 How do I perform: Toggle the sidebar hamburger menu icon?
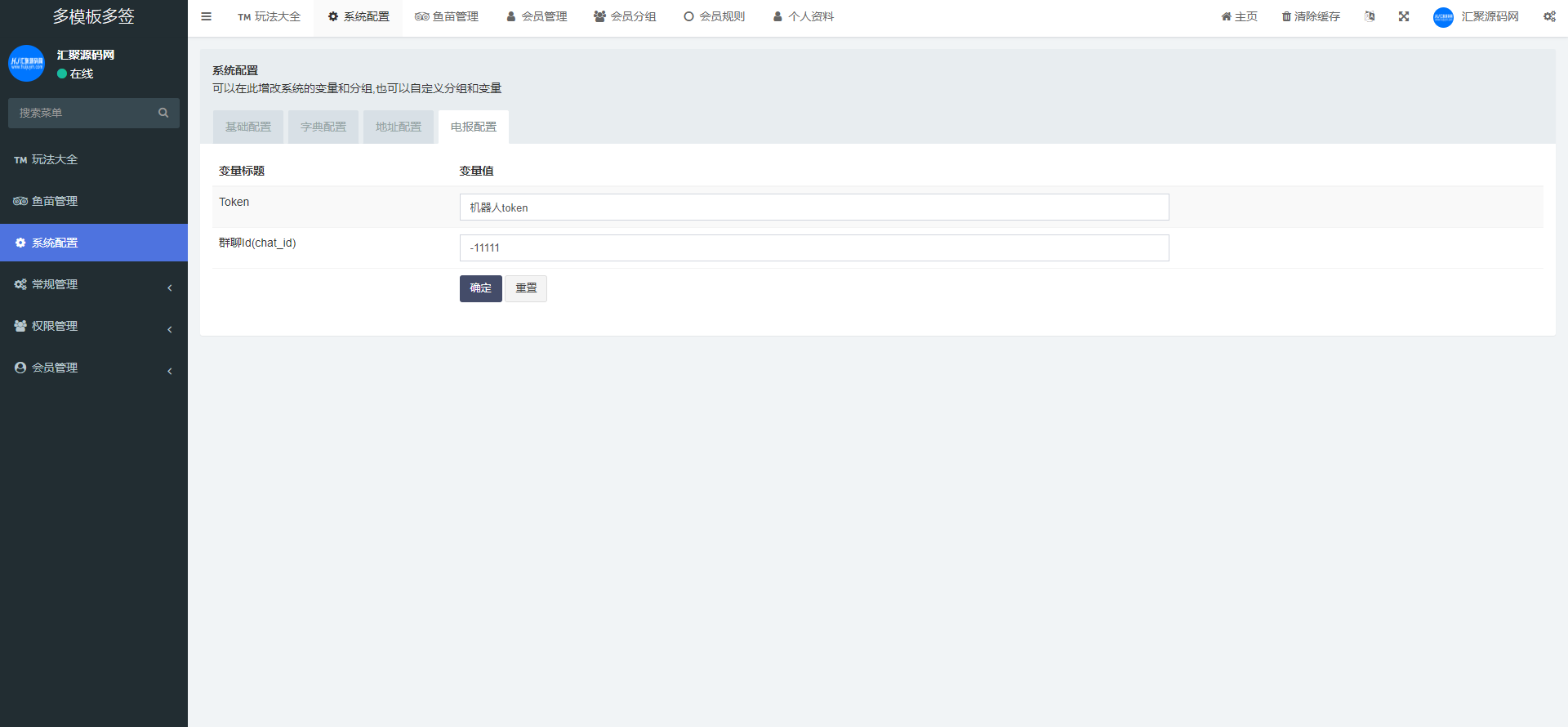[206, 16]
